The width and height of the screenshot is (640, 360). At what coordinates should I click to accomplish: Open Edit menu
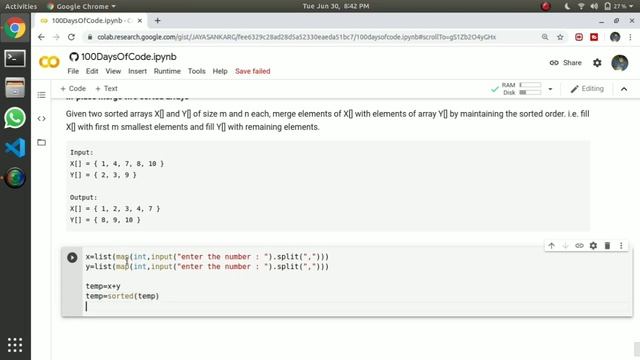(92, 71)
